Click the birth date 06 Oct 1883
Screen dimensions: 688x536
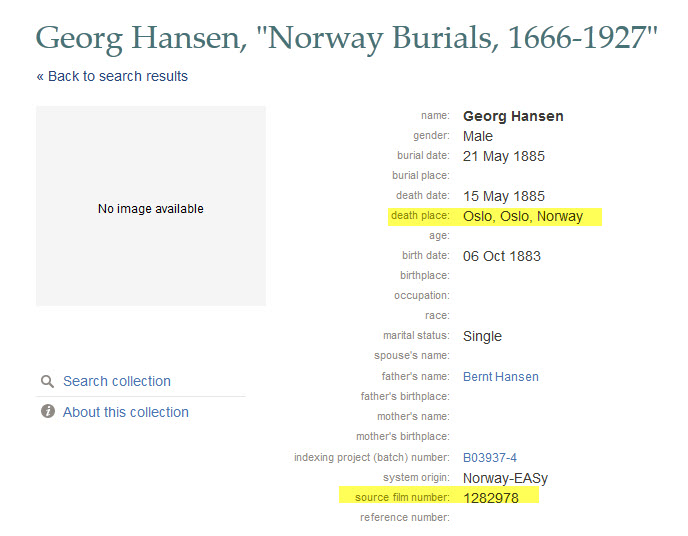point(502,256)
